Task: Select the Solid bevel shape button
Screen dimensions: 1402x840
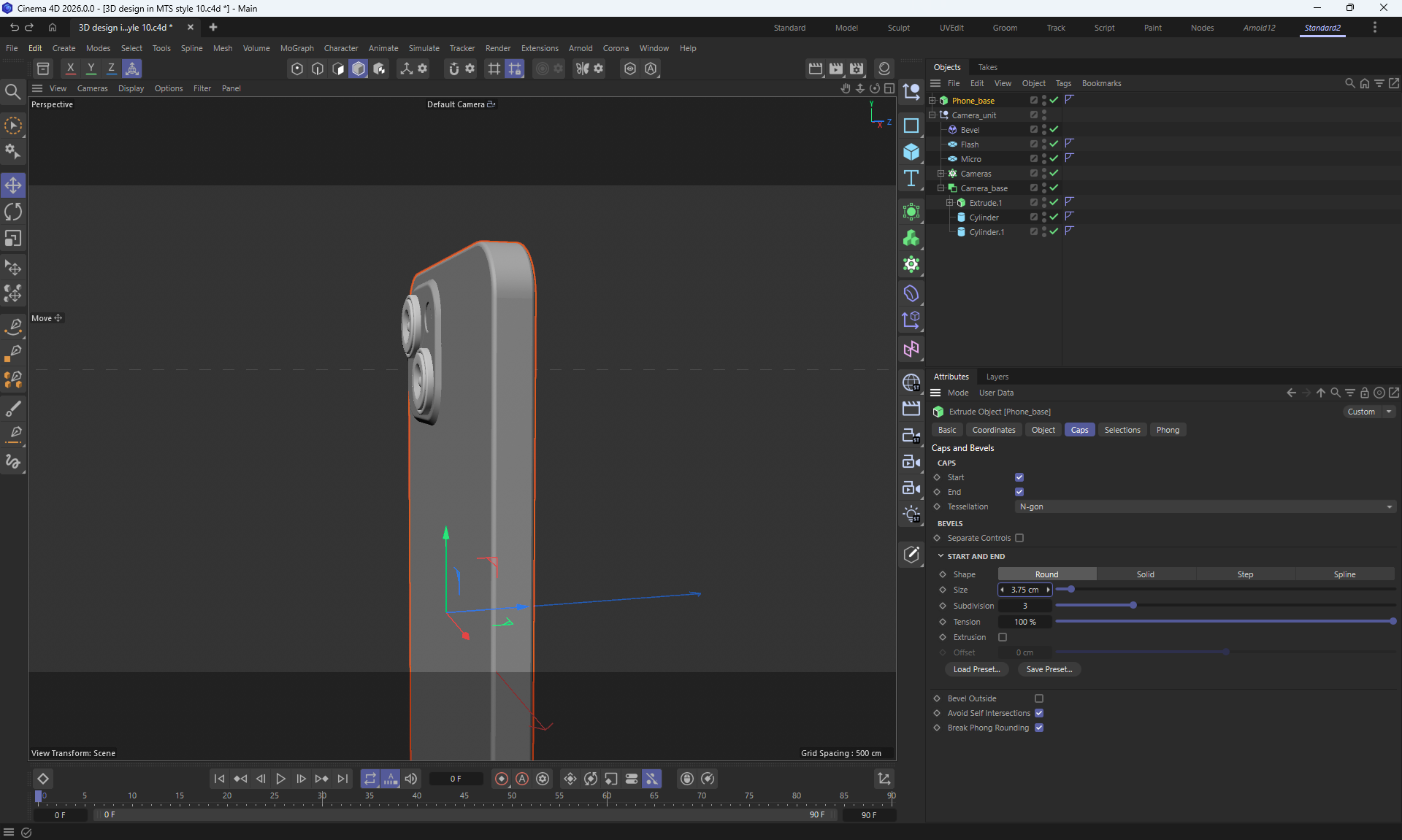Action: pyautogui.click(x=1145, y=574)
